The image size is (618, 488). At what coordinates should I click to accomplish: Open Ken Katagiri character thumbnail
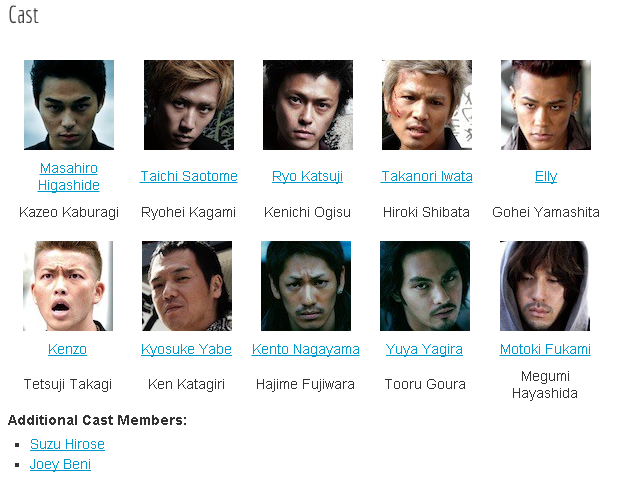(187, 286)
